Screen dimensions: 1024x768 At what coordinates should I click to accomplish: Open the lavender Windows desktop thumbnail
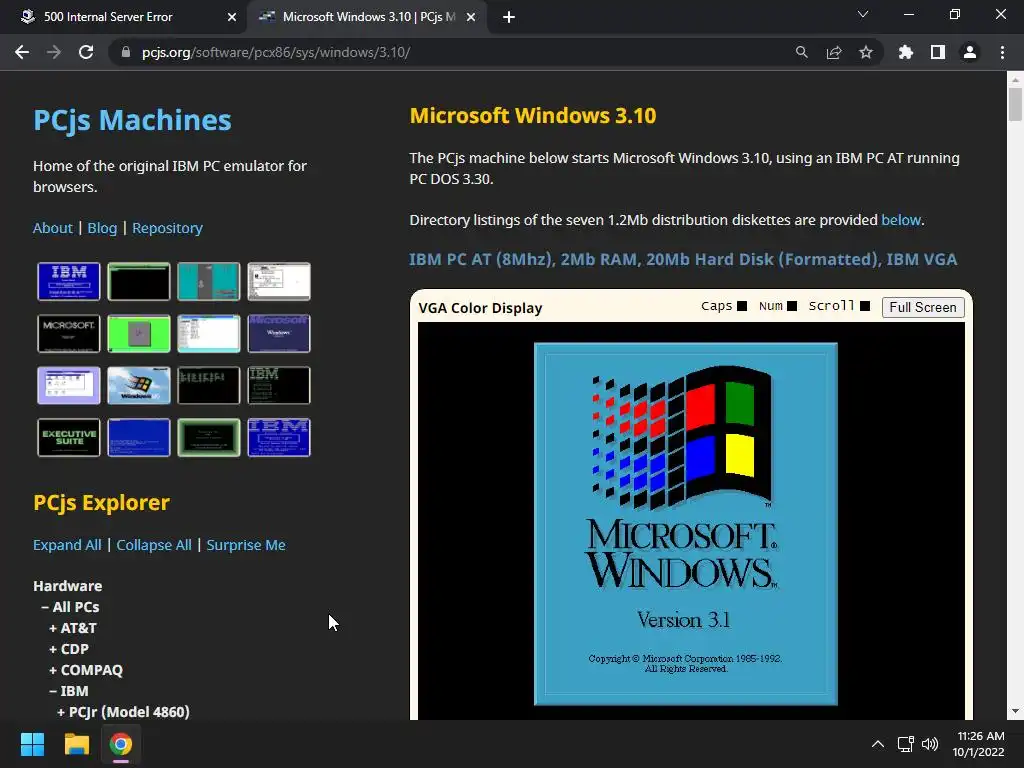click(x=69, y=385)
